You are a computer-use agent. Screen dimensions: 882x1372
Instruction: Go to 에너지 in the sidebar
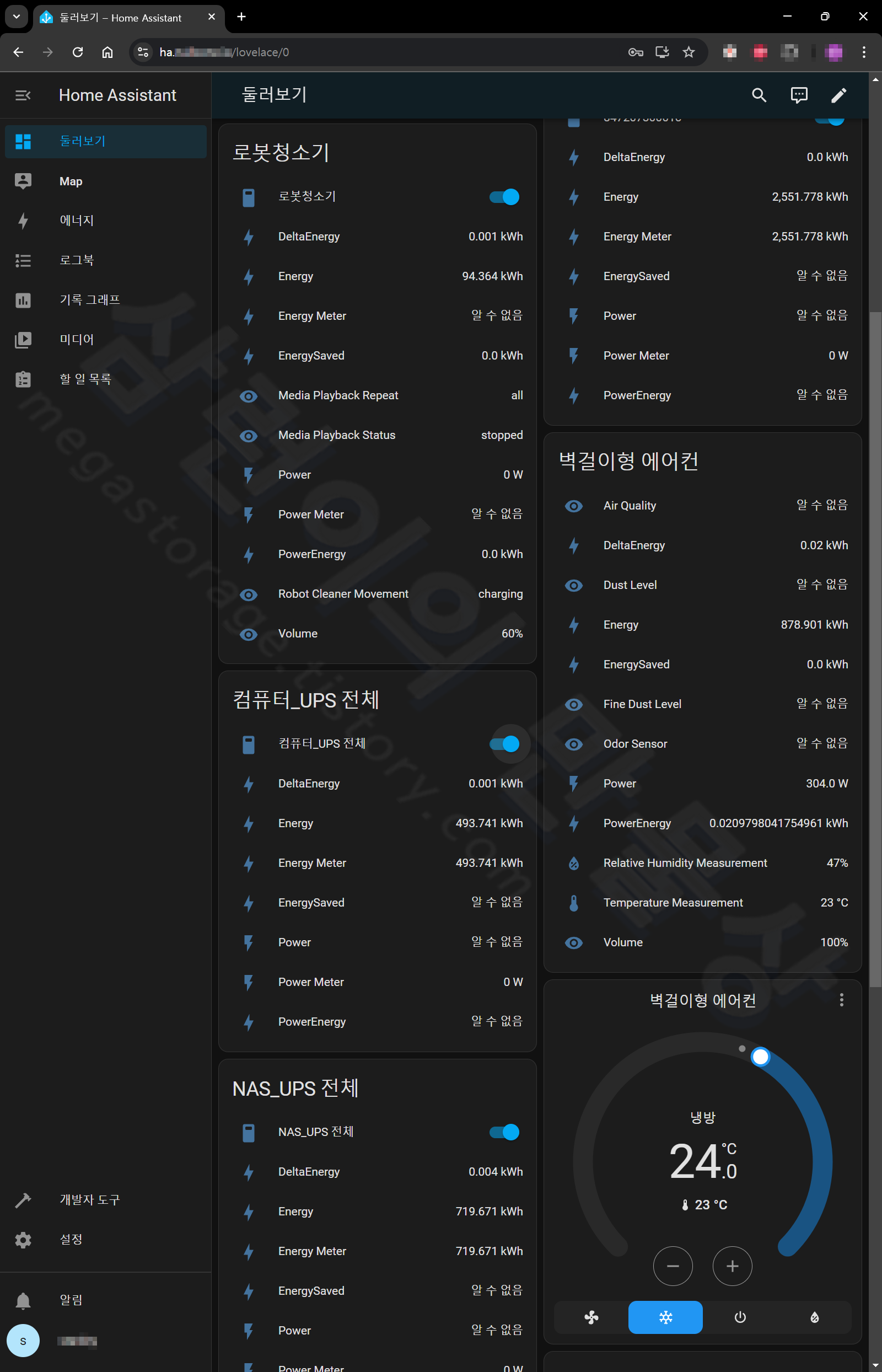tap(106, 221)
